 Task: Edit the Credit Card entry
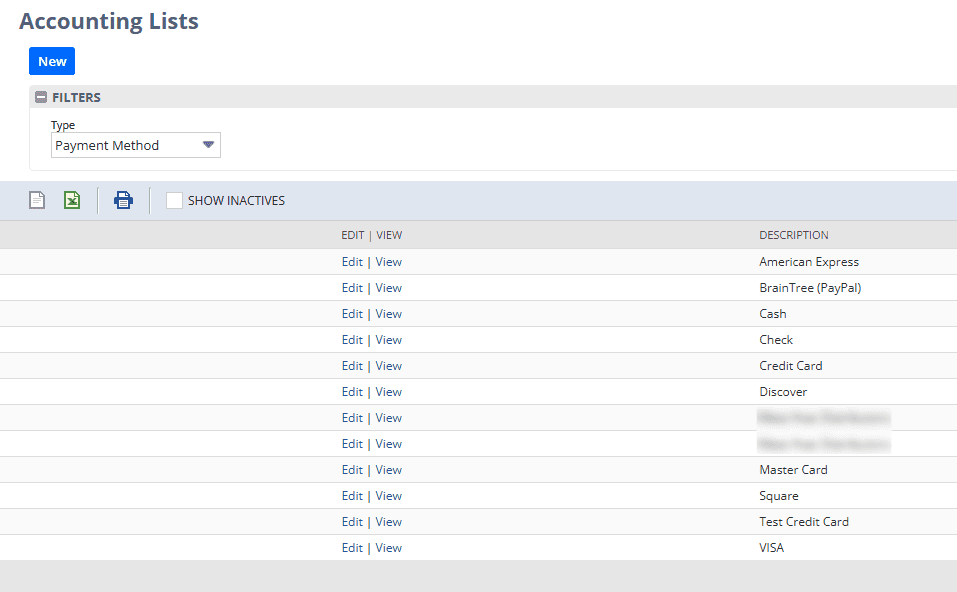352,366
